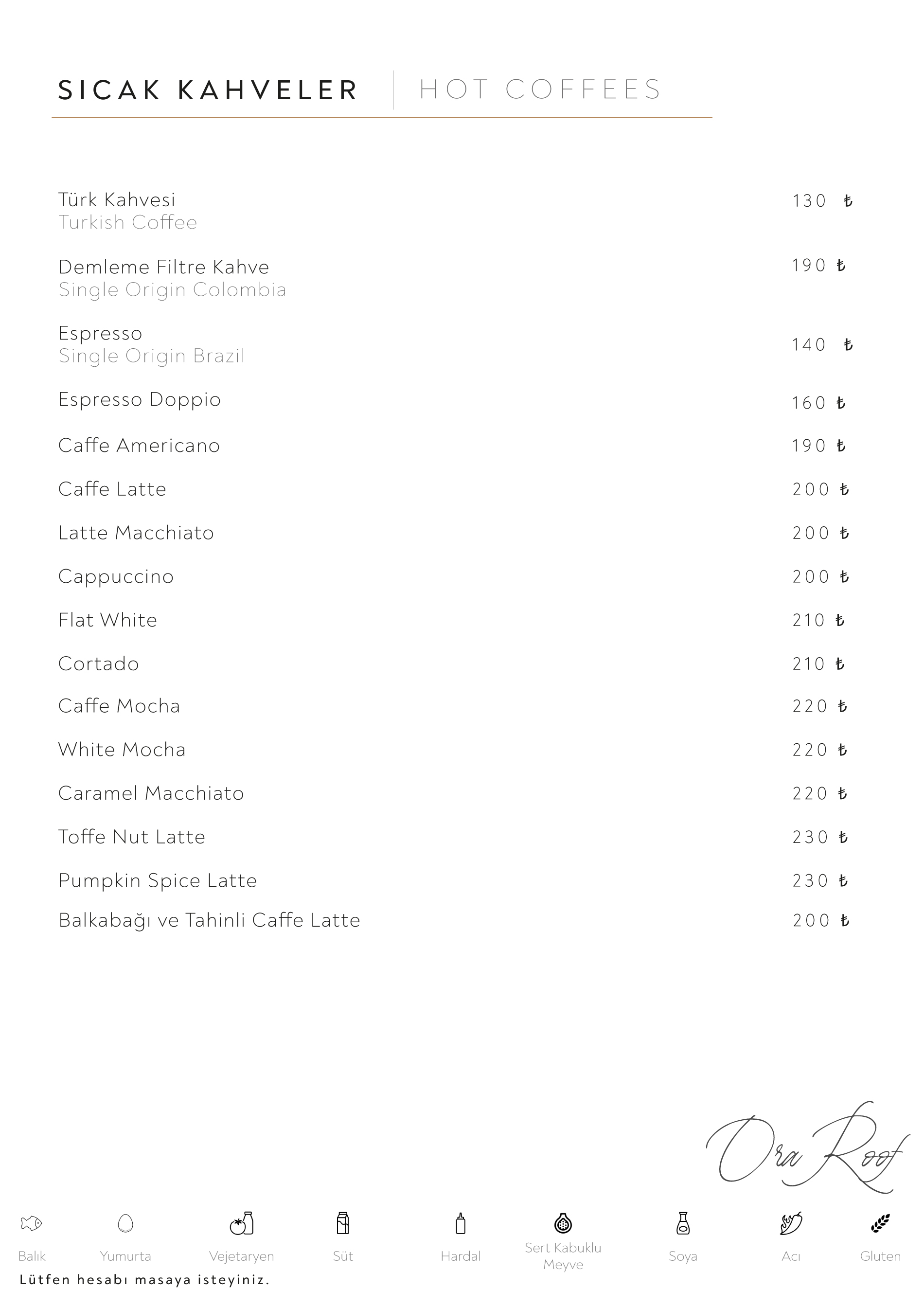Click the Gluten wheat icon
This screenshot has width=924, height=1308.
[880, 1223]
